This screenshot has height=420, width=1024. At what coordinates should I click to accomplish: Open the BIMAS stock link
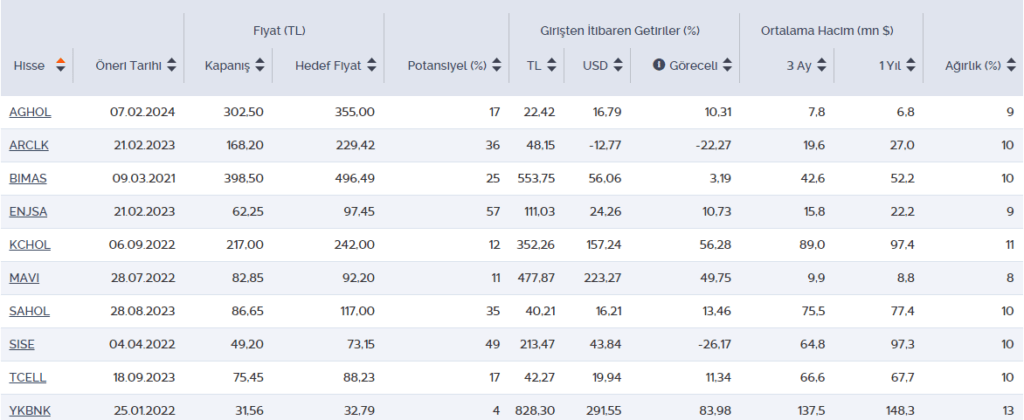click(28, 178)
